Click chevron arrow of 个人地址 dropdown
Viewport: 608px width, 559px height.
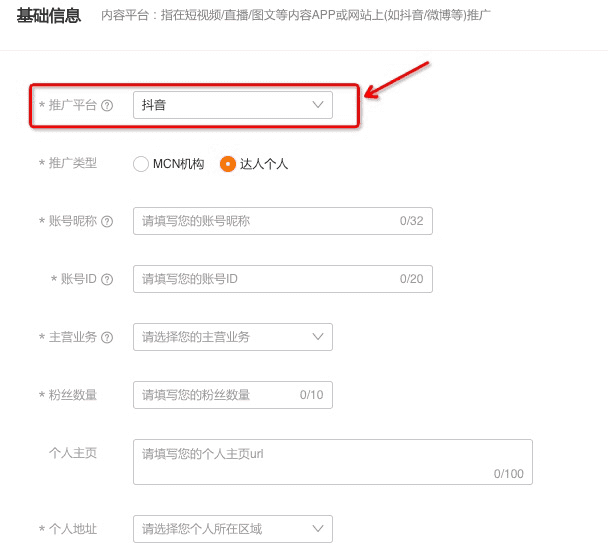(318, 528)
